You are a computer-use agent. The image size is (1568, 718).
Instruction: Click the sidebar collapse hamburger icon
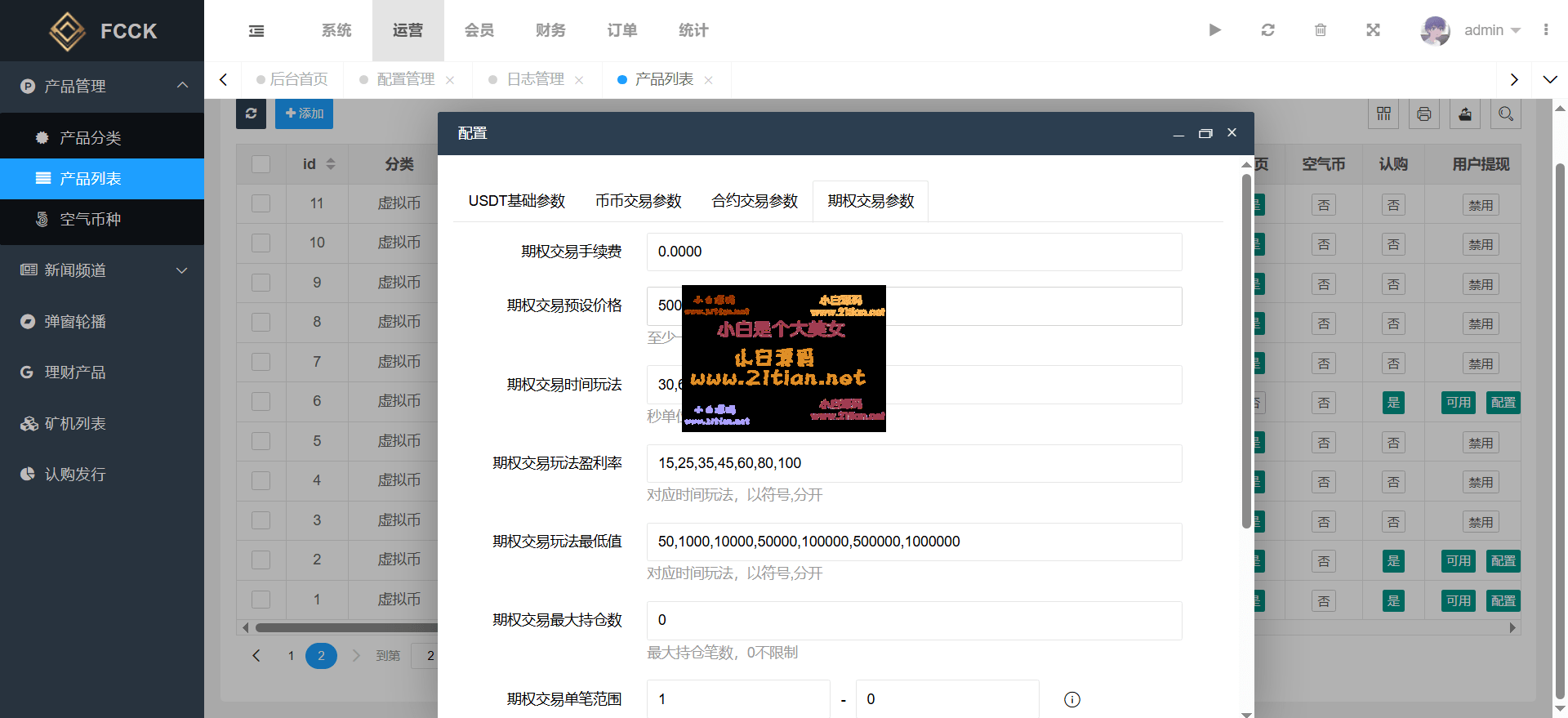pos(256,31)
